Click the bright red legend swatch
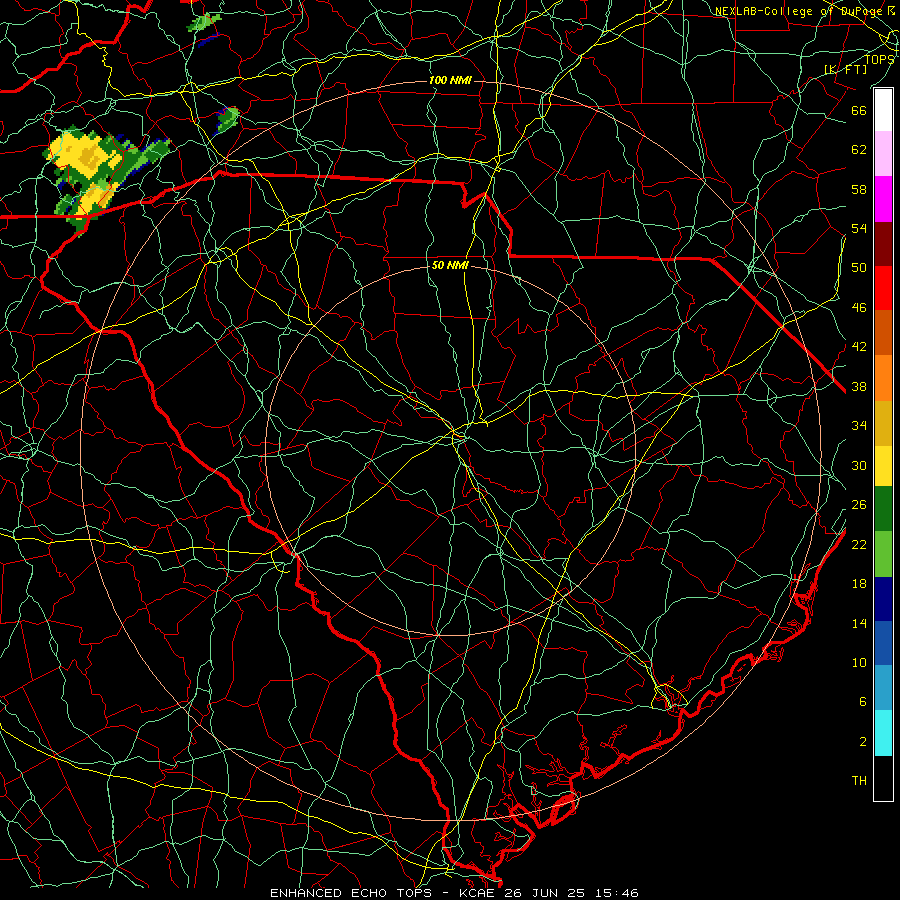This screenshot has width=900, height=900. point(883,288)
